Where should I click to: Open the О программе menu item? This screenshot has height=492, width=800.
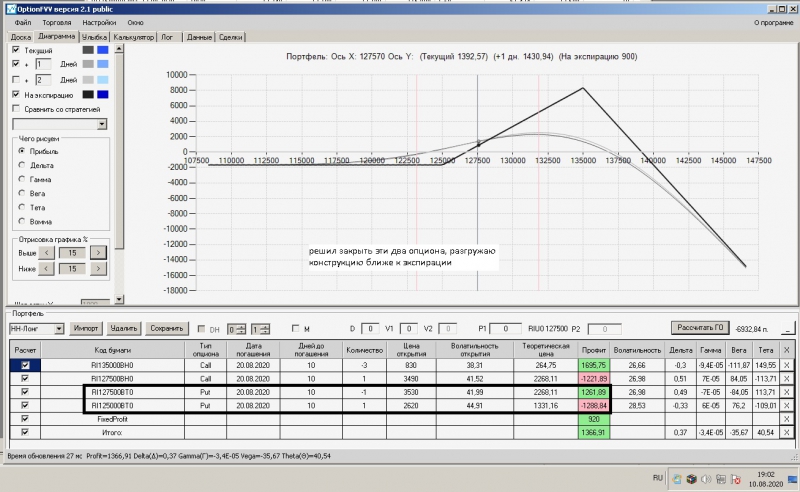click(773, 22)
